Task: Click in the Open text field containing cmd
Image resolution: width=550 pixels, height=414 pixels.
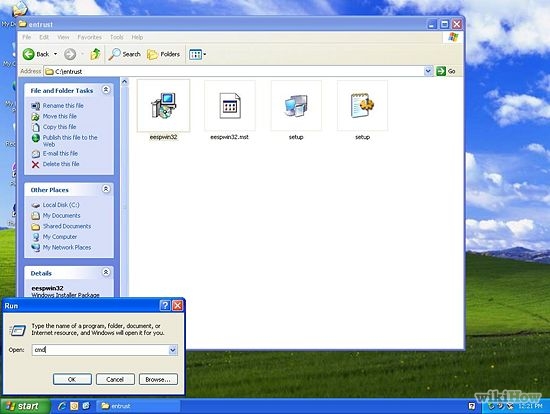Action: [100, 350]
